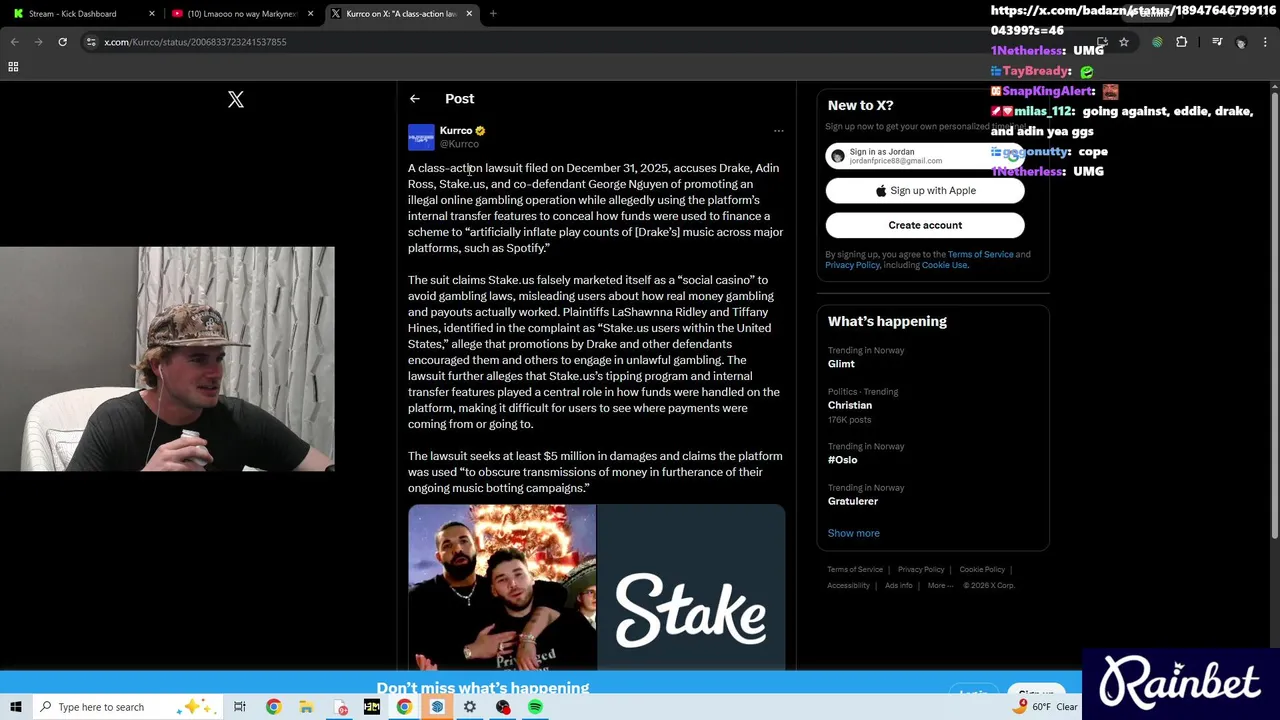Open Task View on the taskbar
The width and height of the screenshot is (1280, 720).
(240, 707)
